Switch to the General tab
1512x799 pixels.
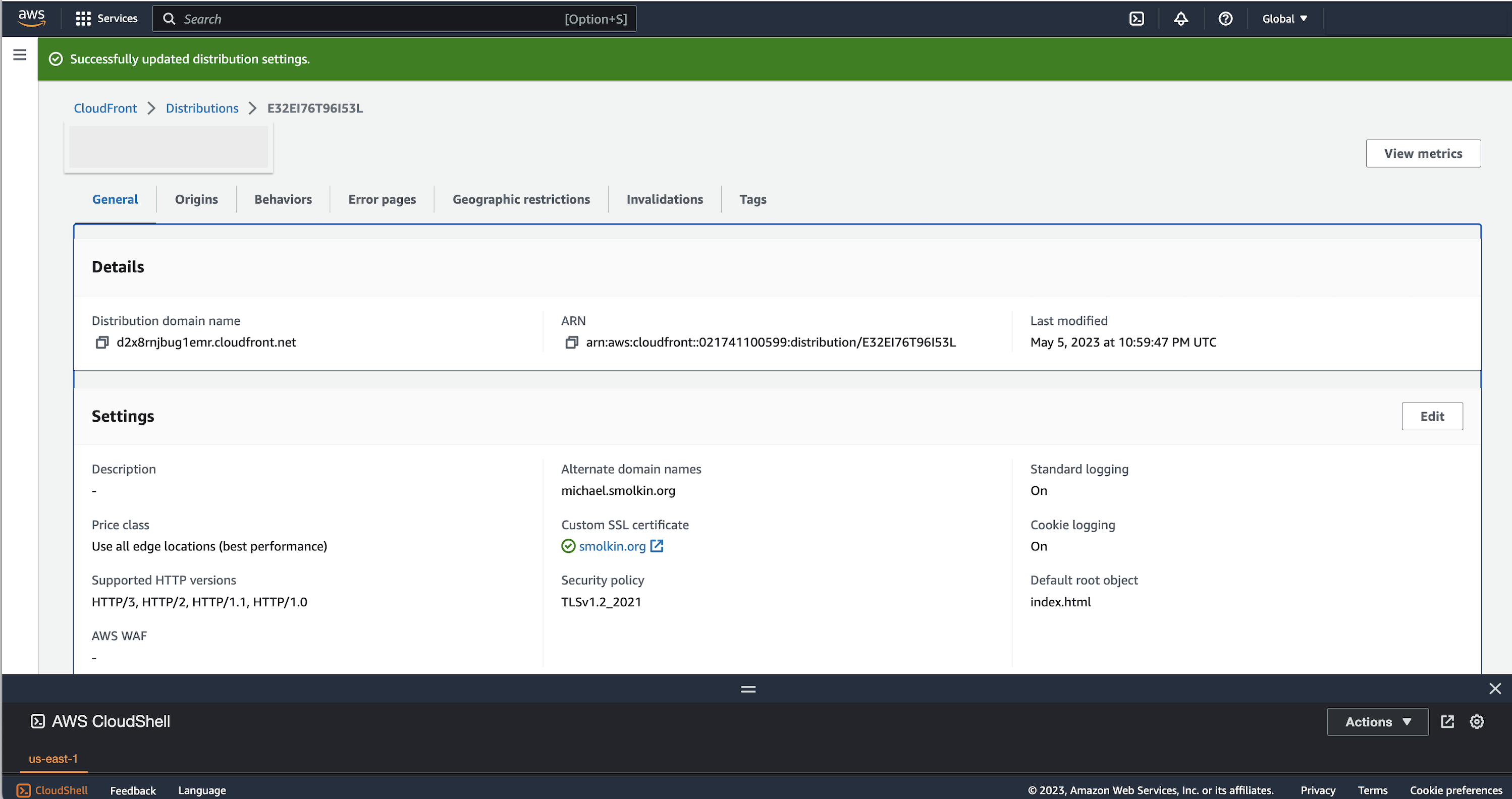pyautogui.click(x=115, y=199)
